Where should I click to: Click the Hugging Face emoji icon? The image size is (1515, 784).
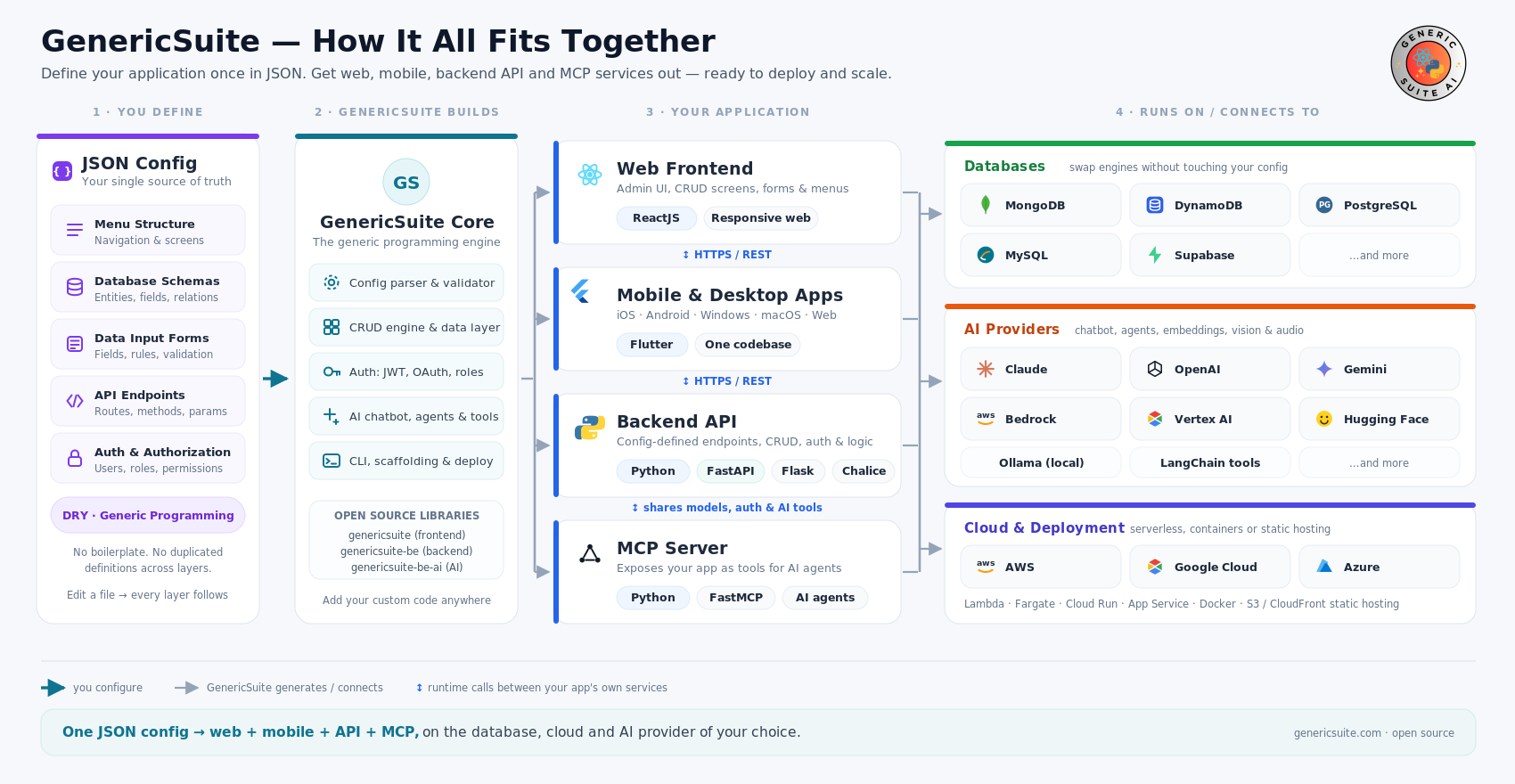(1324, 419)
